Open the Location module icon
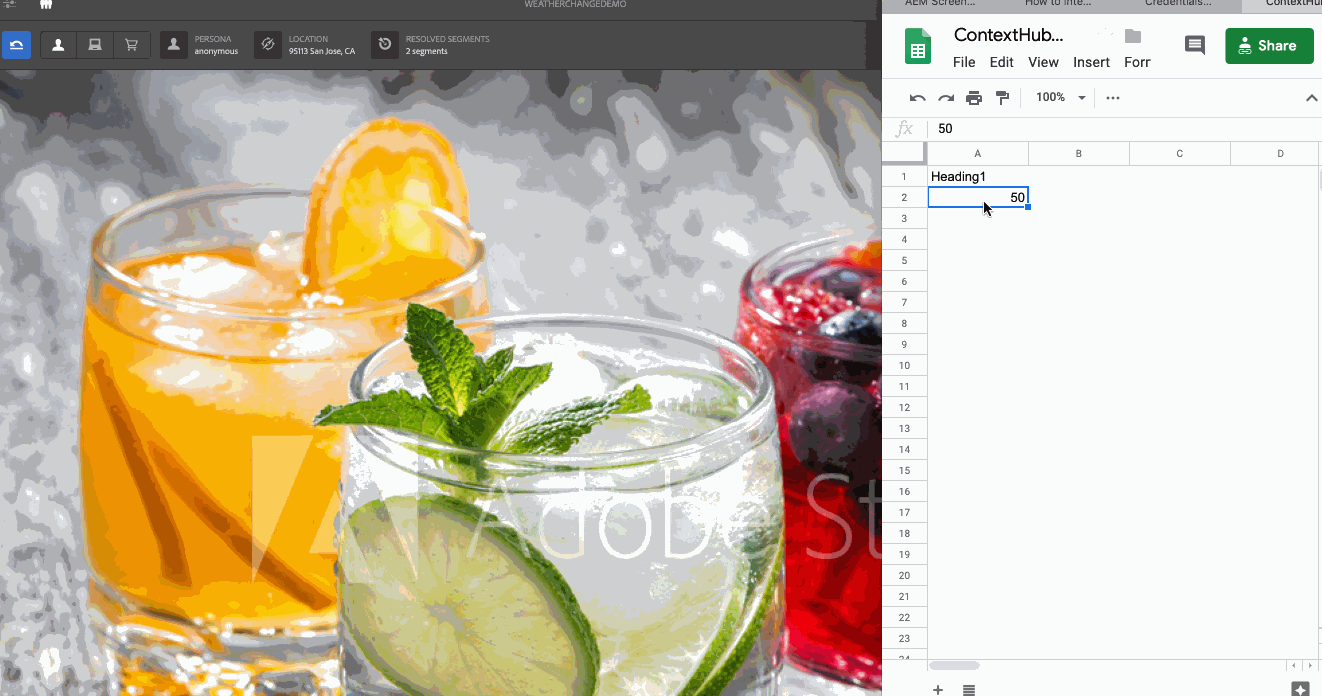This screenshot has width=1322, height=696. click(x=268, y=45)
